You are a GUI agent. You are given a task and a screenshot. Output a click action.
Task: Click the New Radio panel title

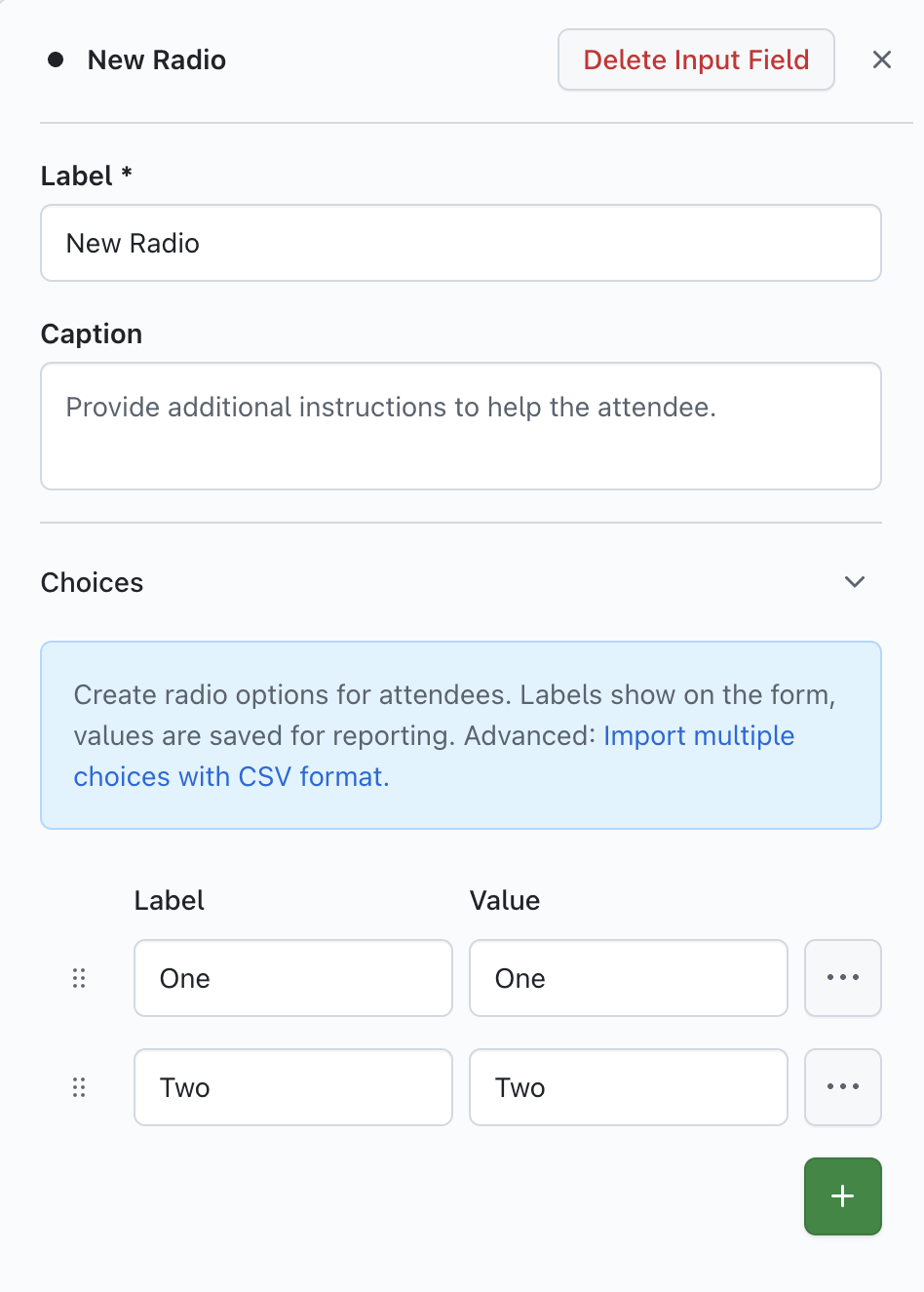[157, 60]
